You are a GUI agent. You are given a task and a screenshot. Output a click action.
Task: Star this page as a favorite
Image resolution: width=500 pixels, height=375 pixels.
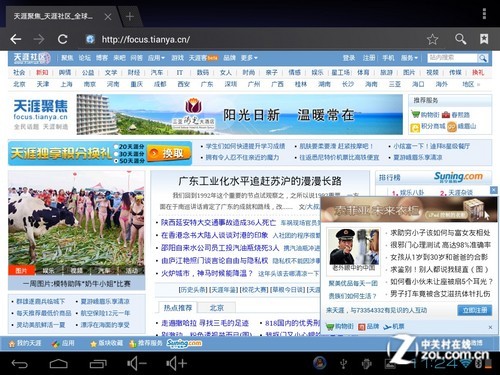[432, 39]
